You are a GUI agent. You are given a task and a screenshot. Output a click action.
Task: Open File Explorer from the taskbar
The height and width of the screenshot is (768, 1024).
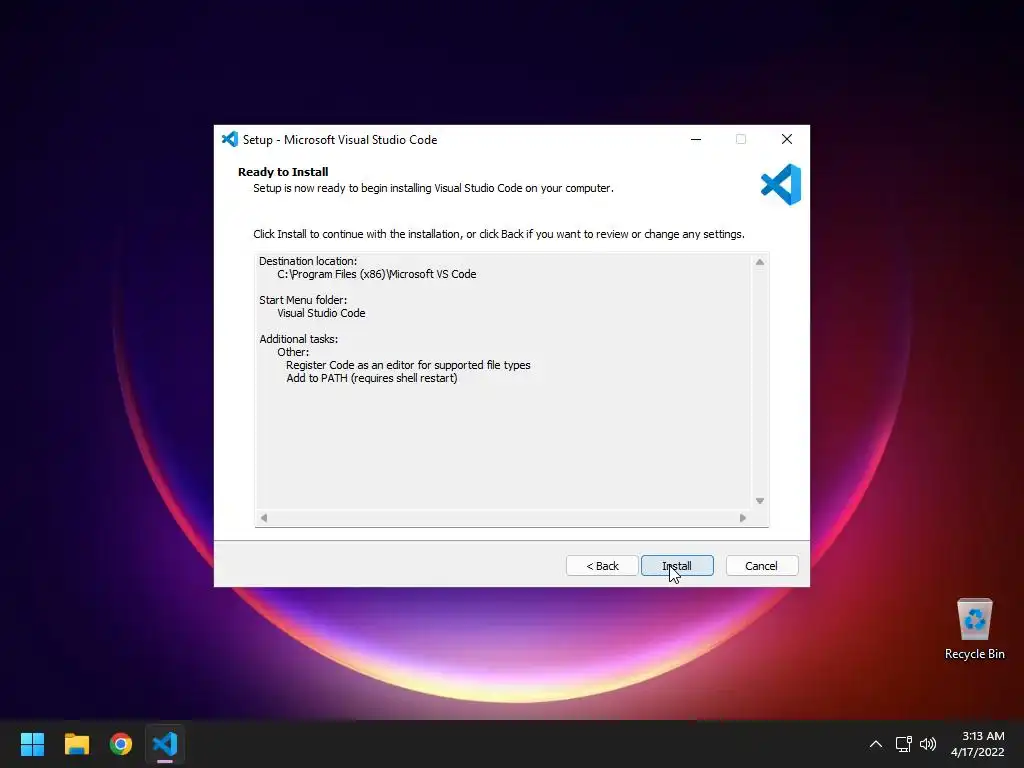pyautogui.click(x=76, y=744)
